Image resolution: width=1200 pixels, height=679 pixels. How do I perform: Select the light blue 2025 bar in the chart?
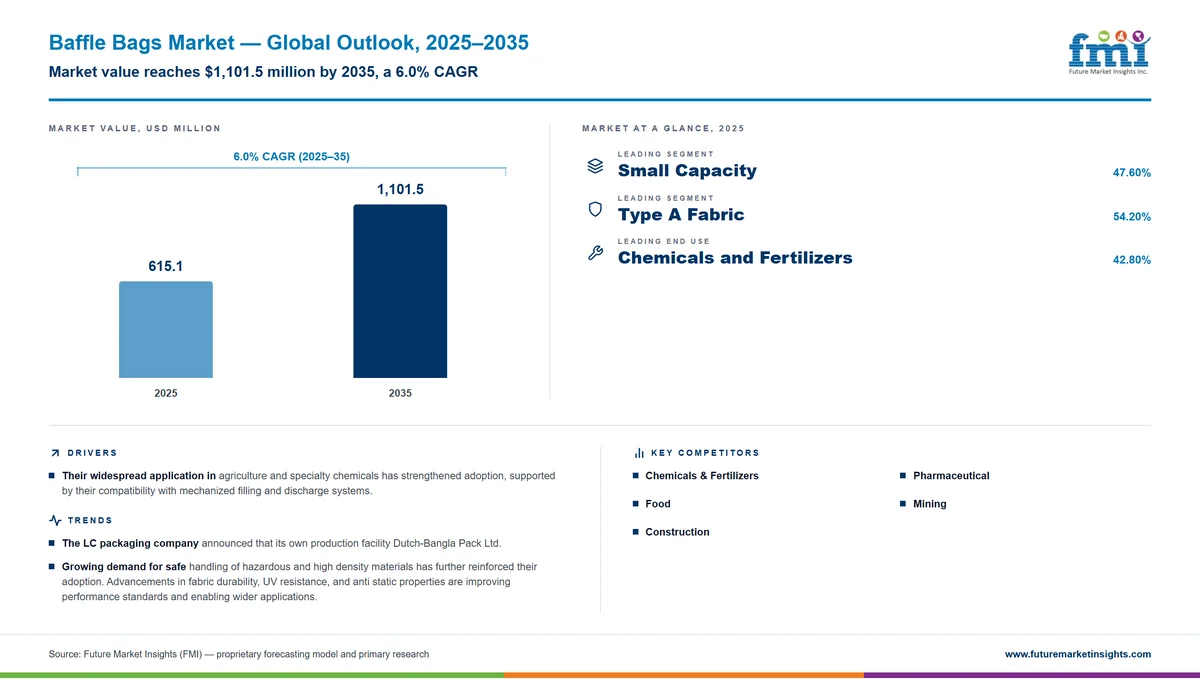click(x=166, y=330)
